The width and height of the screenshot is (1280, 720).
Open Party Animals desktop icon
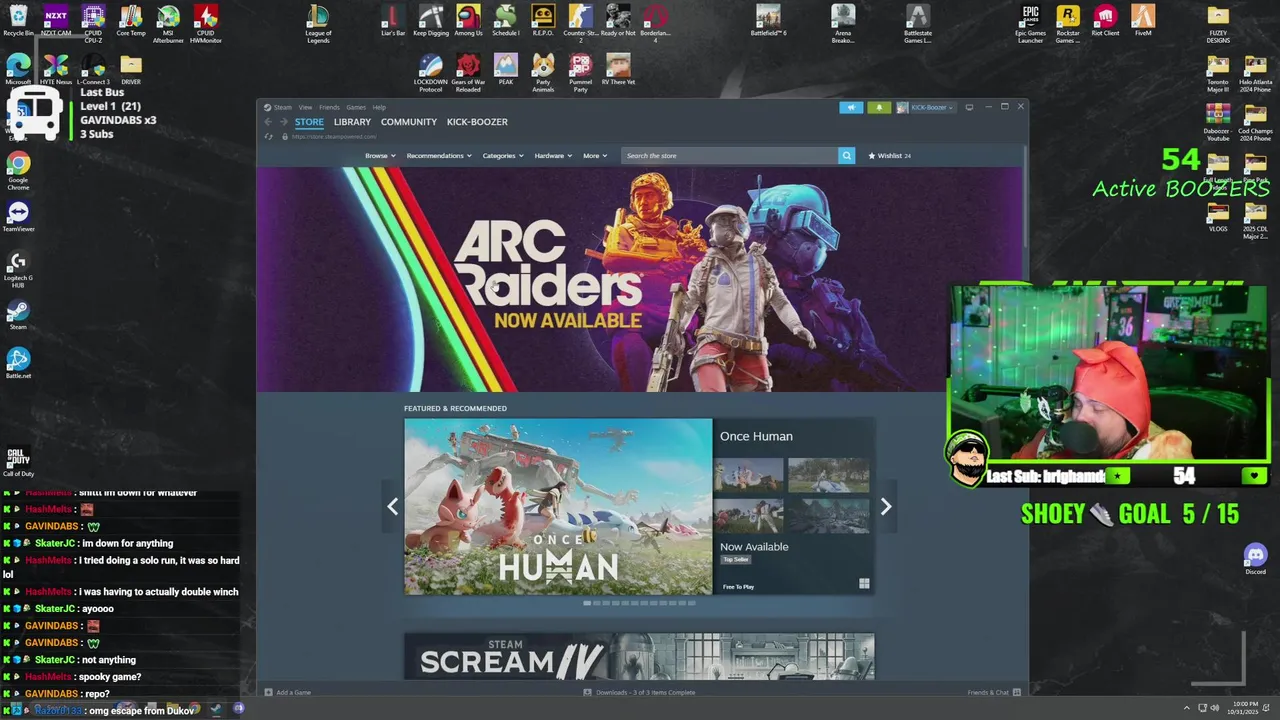coord(543,73)
